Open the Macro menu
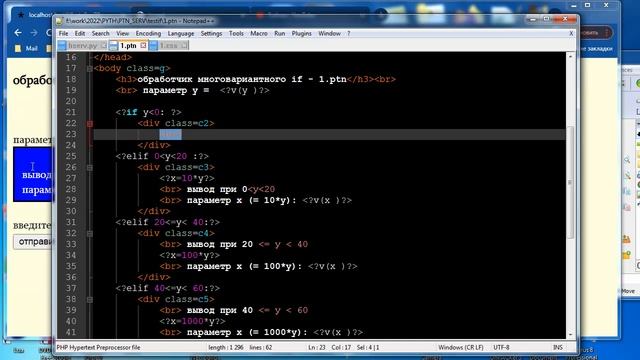The height and width of the screenshot is (360, 640). click(259, 33)
